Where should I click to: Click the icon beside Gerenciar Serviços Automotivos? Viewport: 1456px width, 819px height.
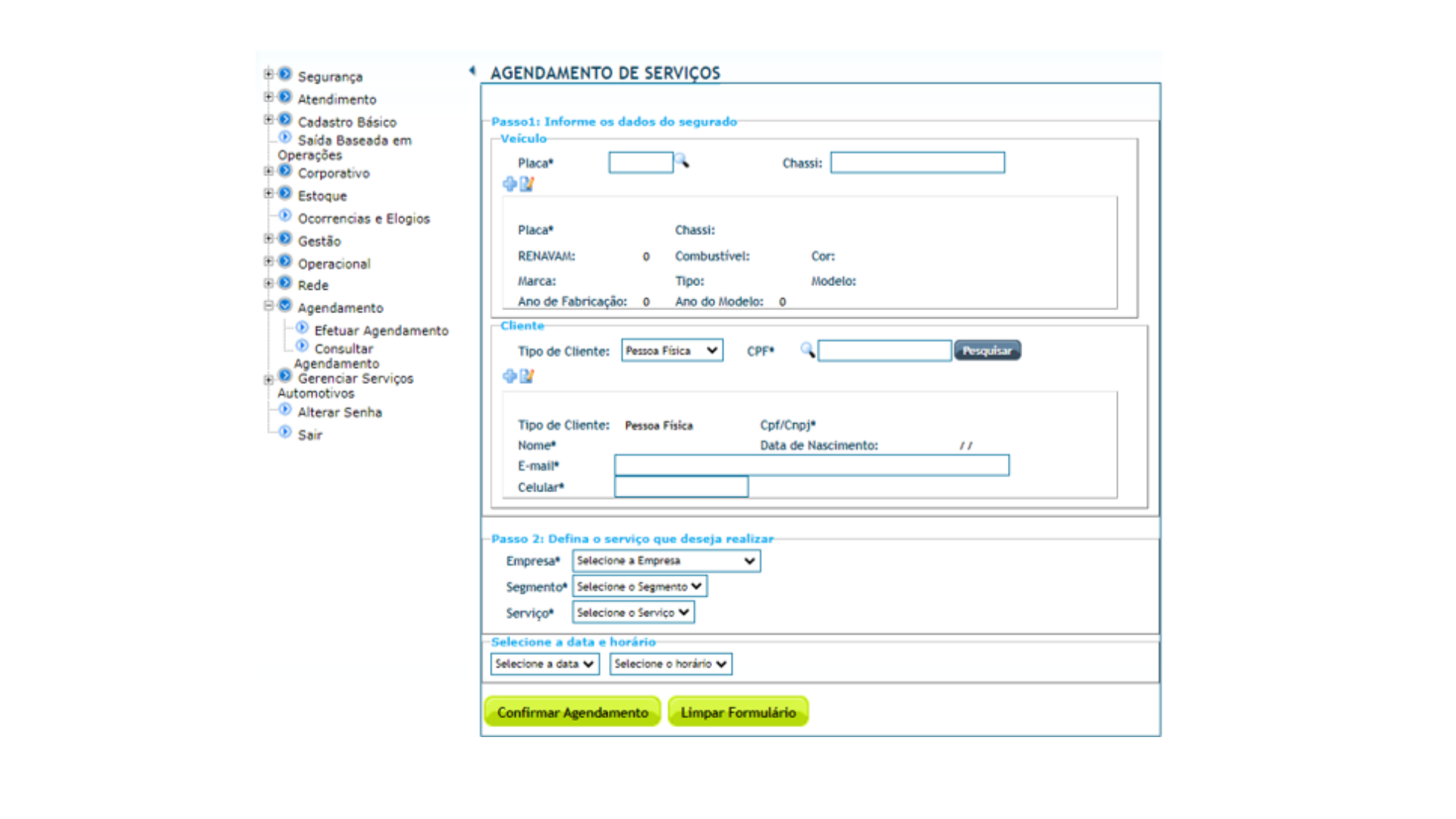click(285, 375)
